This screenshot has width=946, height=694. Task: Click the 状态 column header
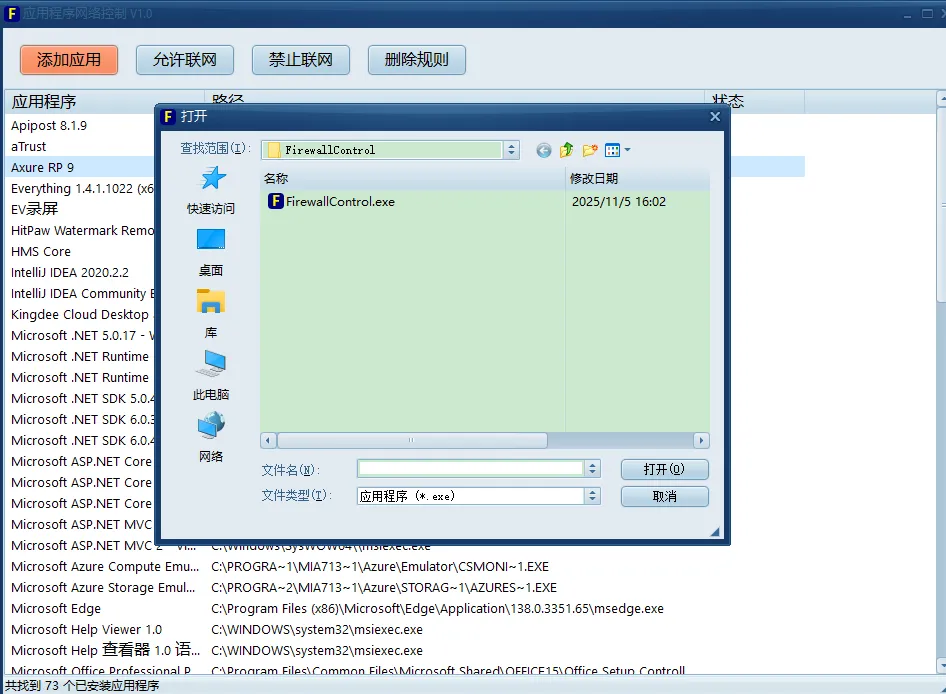click(x=754, y=101)
